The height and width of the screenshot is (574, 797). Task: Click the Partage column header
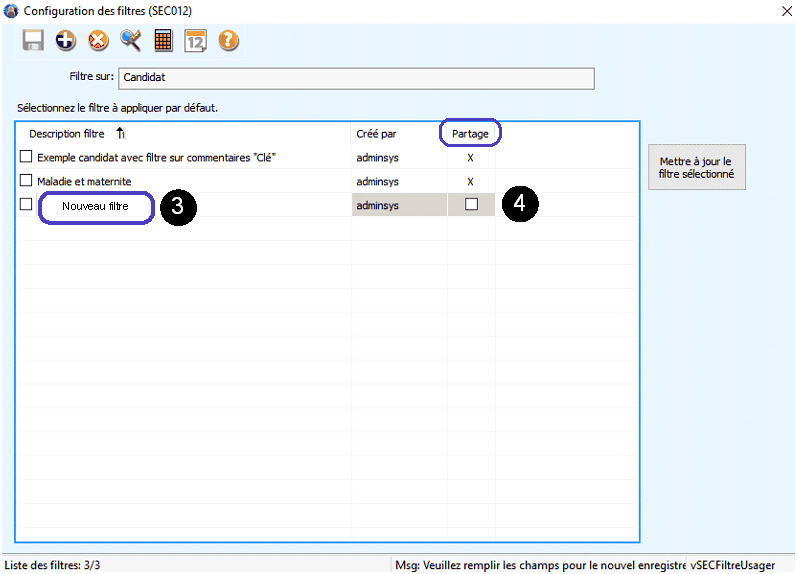(x=470, y=133)
